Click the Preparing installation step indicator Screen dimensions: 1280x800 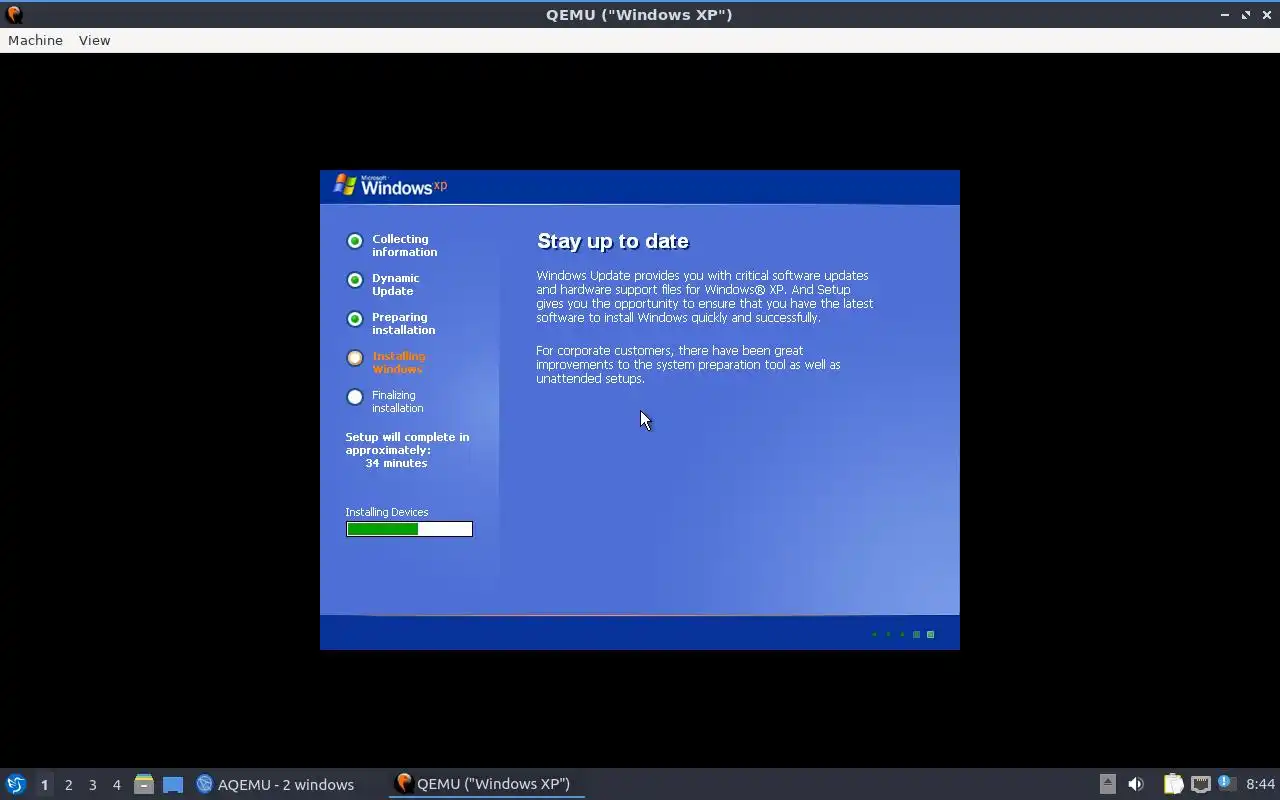click(355, 319)
